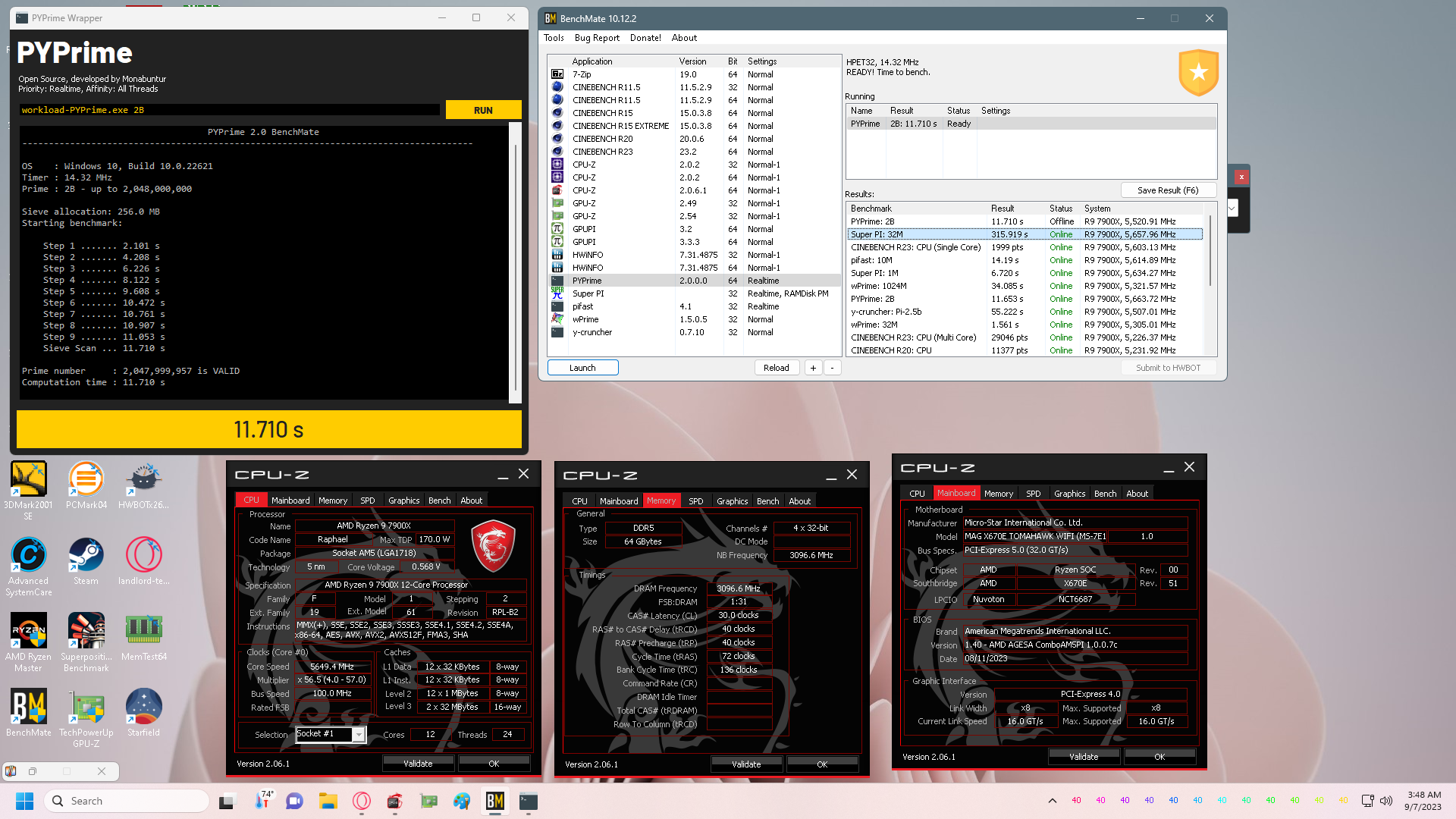Open the Superposition Benchmark icon
This screenshot has width=1456, height=819.
tap(86, 642)
